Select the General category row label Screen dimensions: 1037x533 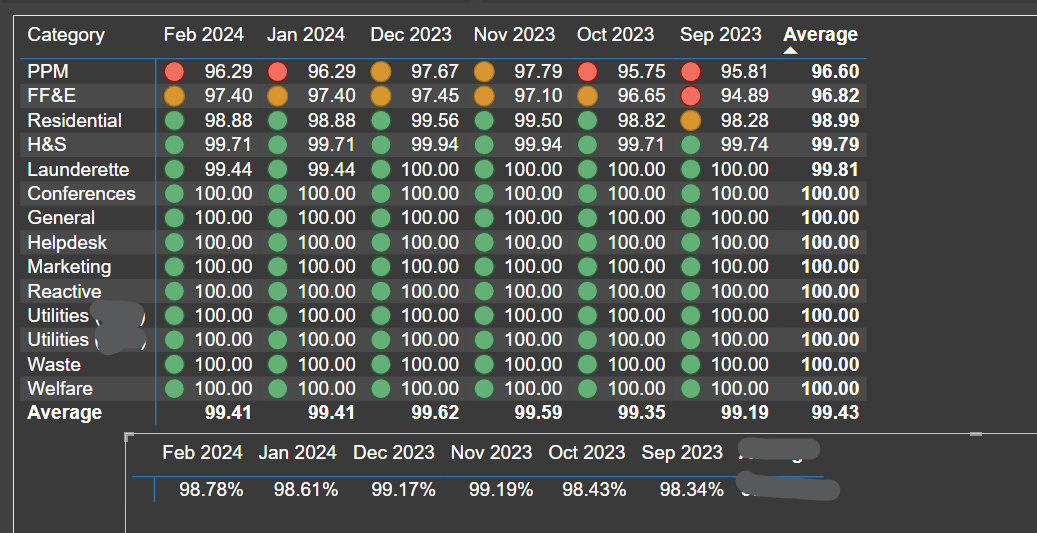click(x=61, y=218)
